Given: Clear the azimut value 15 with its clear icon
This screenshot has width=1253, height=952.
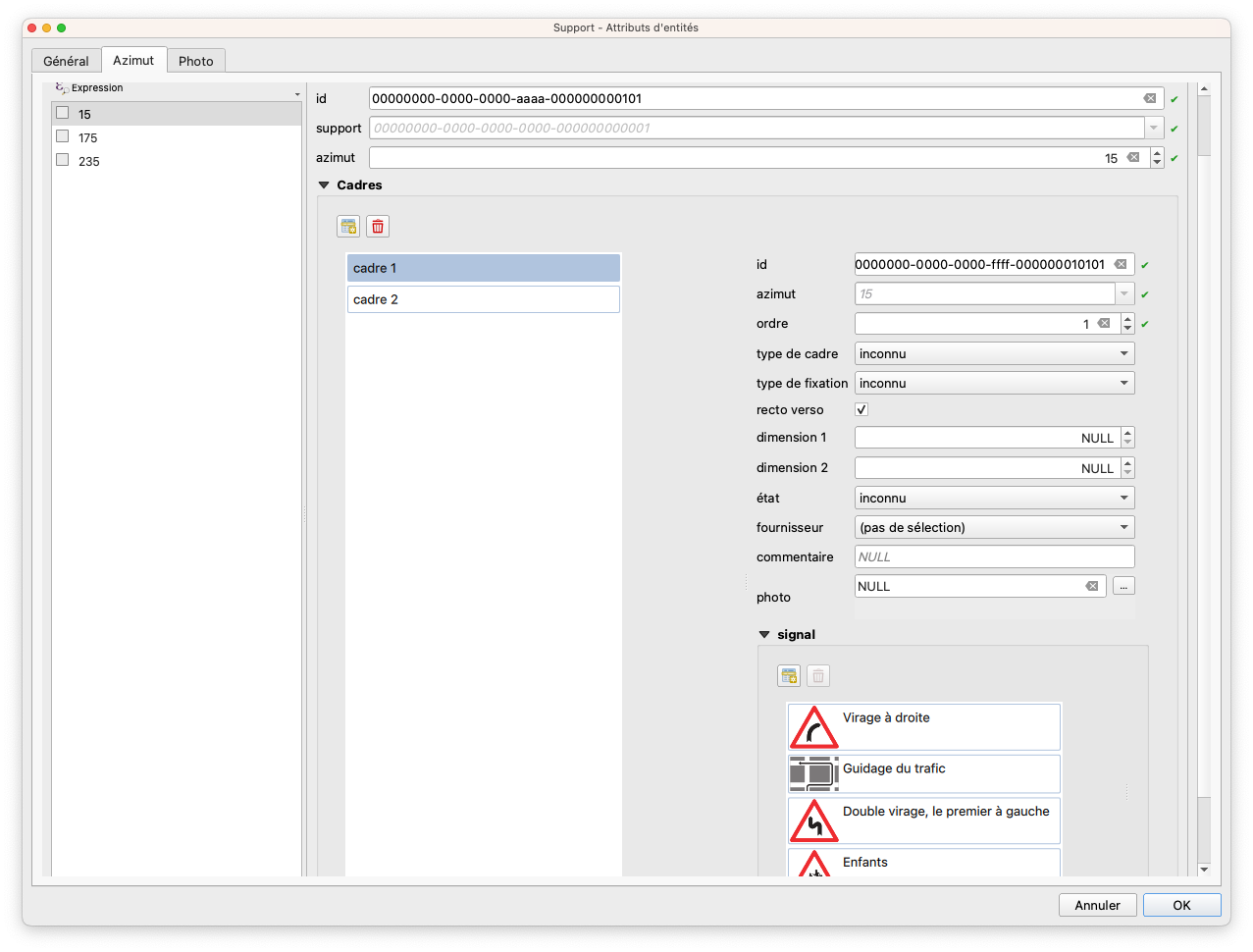Looking at the screenshot, I should pos(1133,157).
